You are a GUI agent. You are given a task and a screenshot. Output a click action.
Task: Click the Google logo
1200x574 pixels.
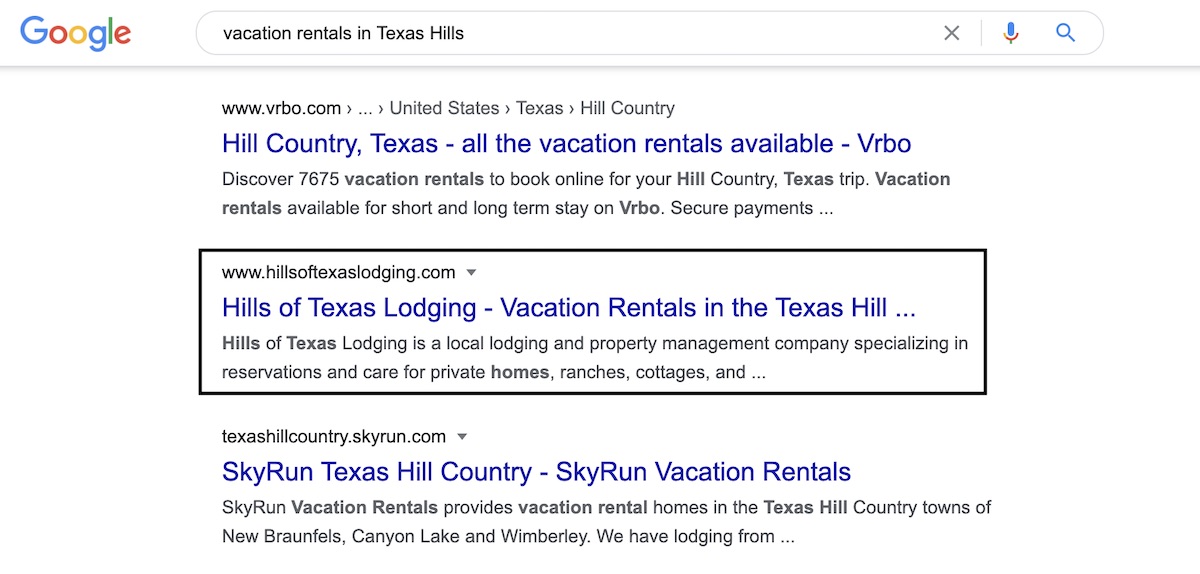click(76, 34)
